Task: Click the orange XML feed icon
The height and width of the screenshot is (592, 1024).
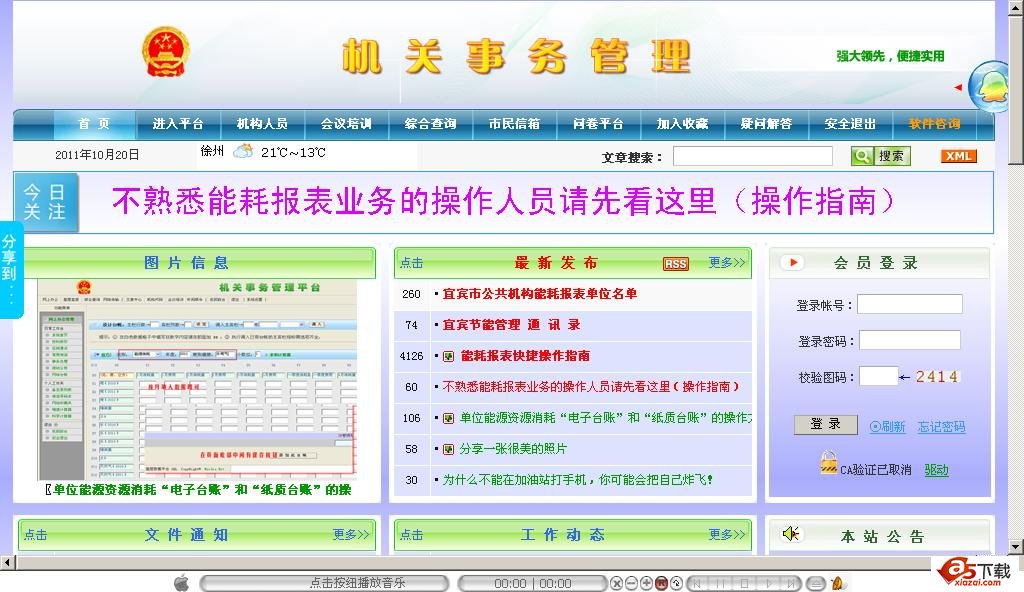Action: [958, 156]
